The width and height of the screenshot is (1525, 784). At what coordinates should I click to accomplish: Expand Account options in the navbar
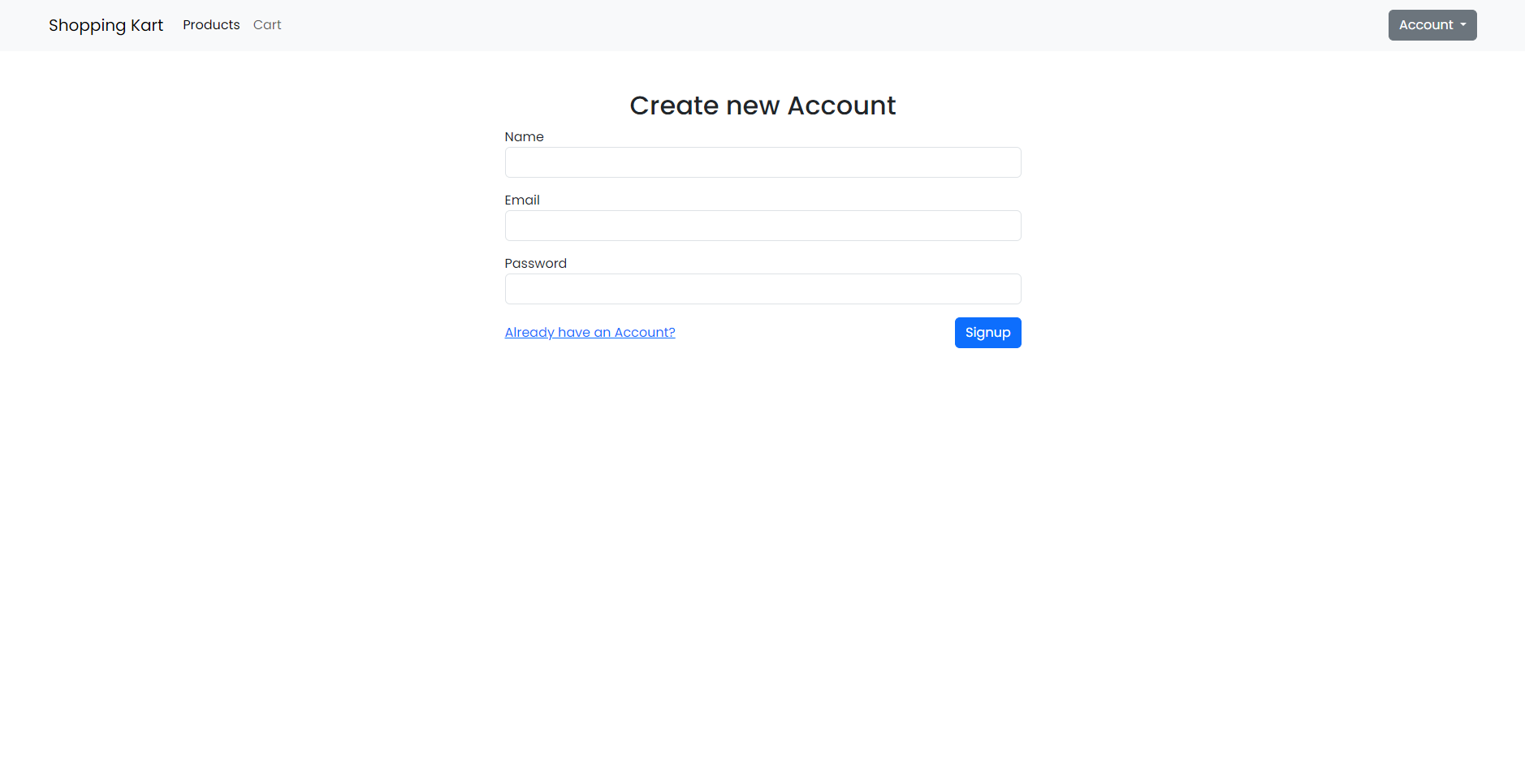click(1432, 24)
